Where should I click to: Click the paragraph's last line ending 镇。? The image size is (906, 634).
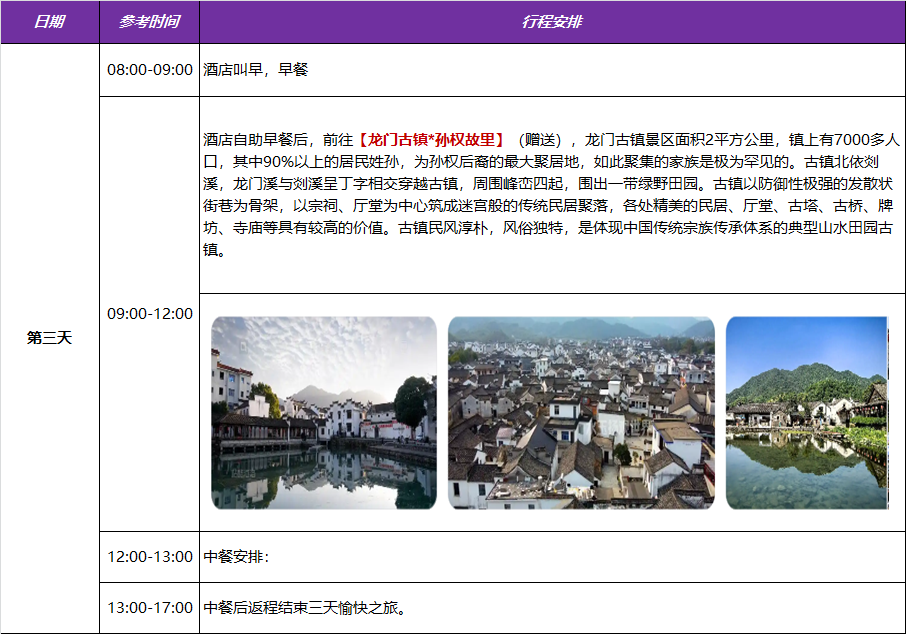point(211,250)
